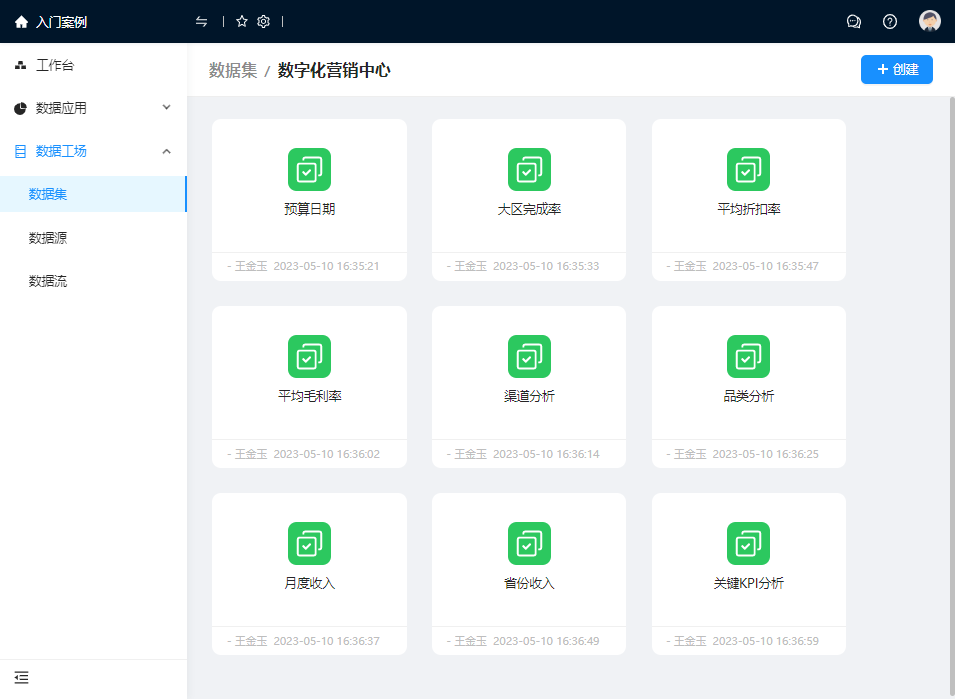Open the user avatar profile
Screen dimensions: 955x699
point(930,22)
